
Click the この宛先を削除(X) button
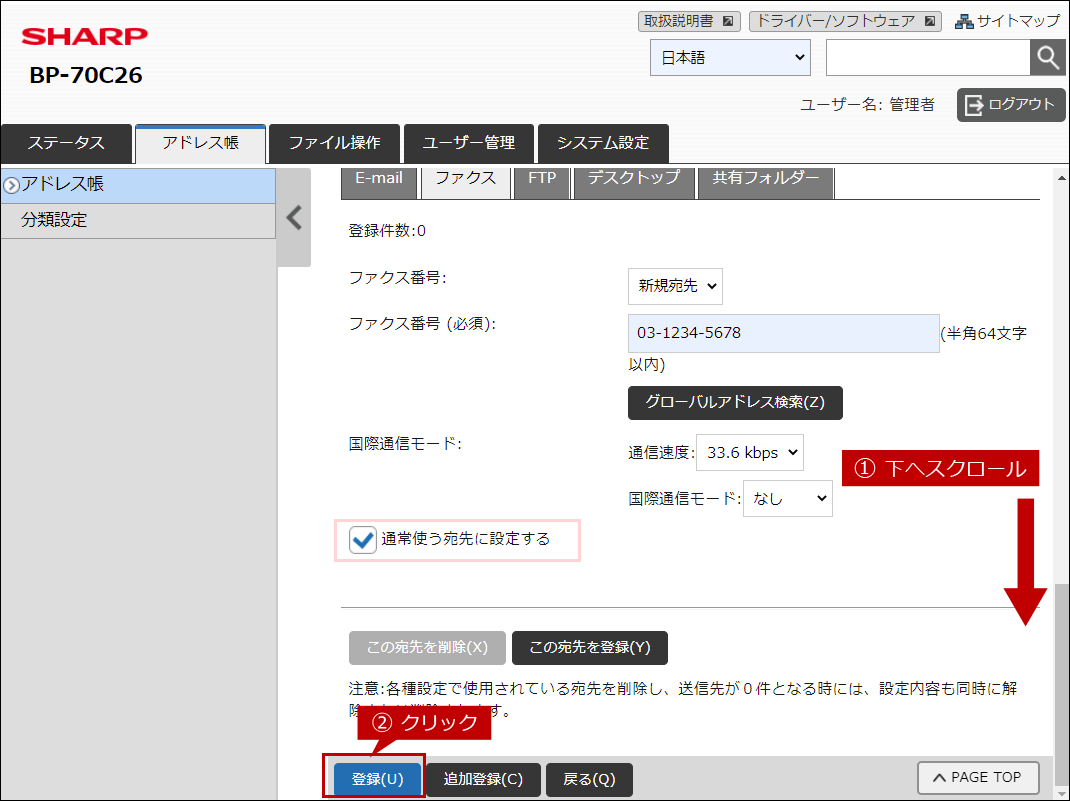427,647
